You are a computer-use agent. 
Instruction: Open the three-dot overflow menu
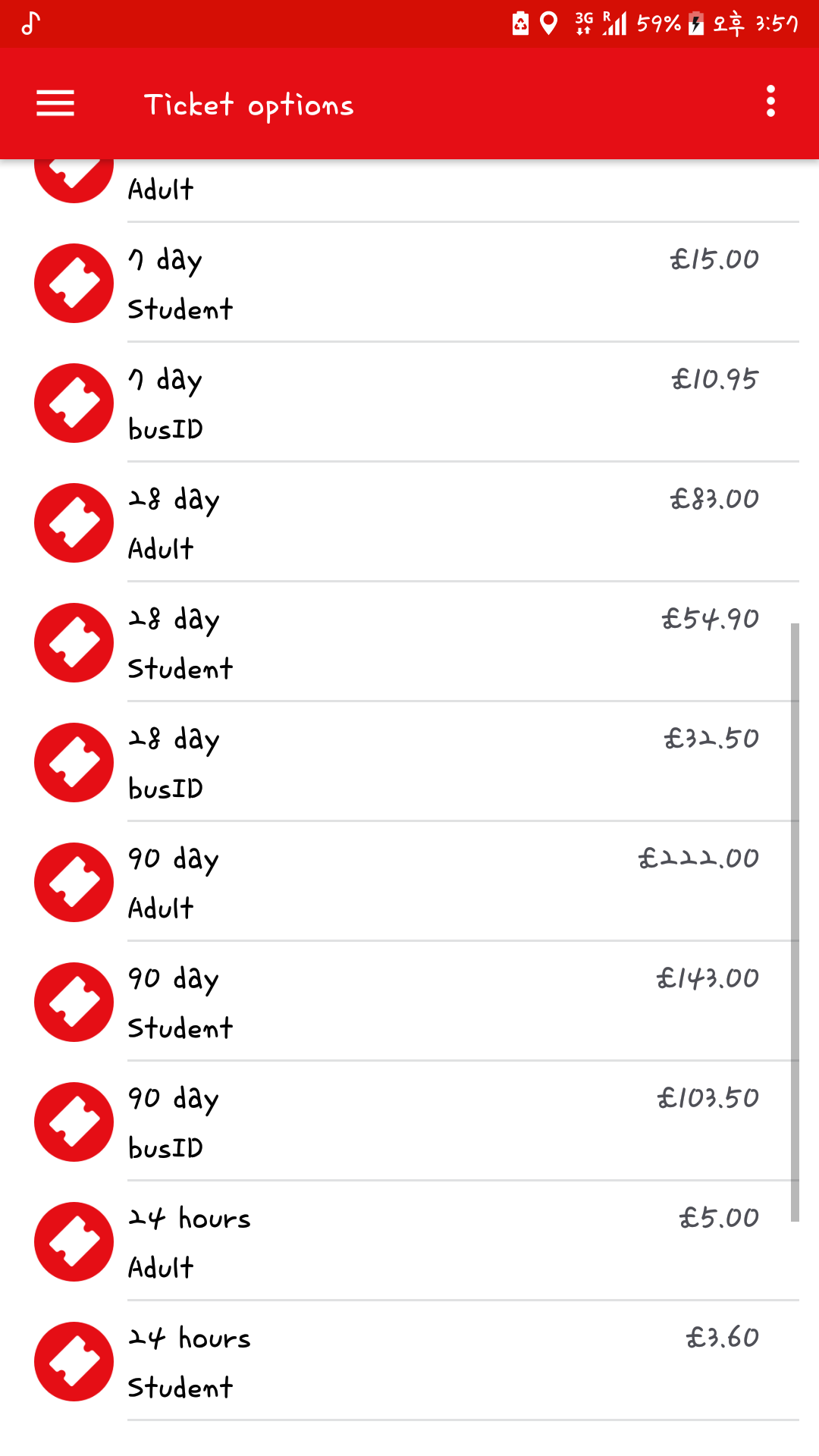[770, 102]
